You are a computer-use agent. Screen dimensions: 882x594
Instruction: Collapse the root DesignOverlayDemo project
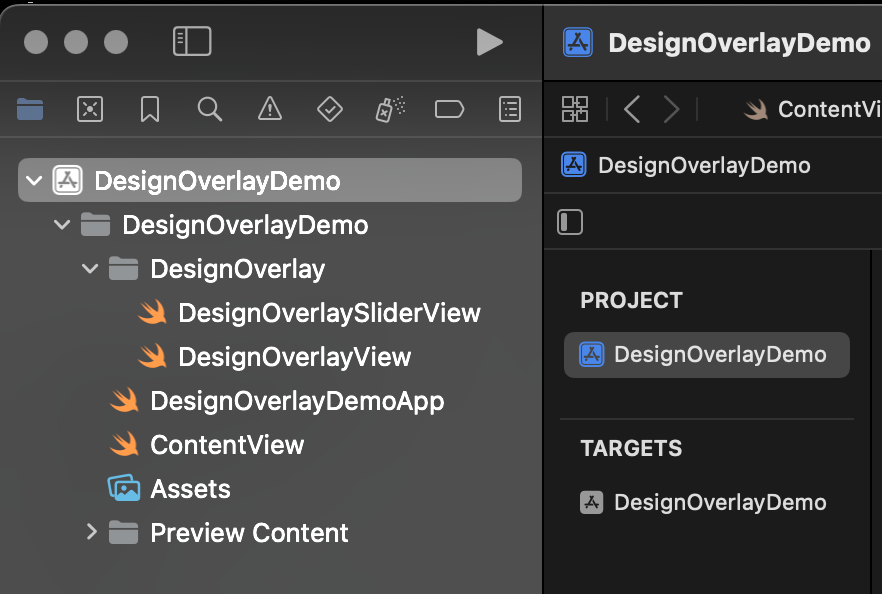coord(35,181)
